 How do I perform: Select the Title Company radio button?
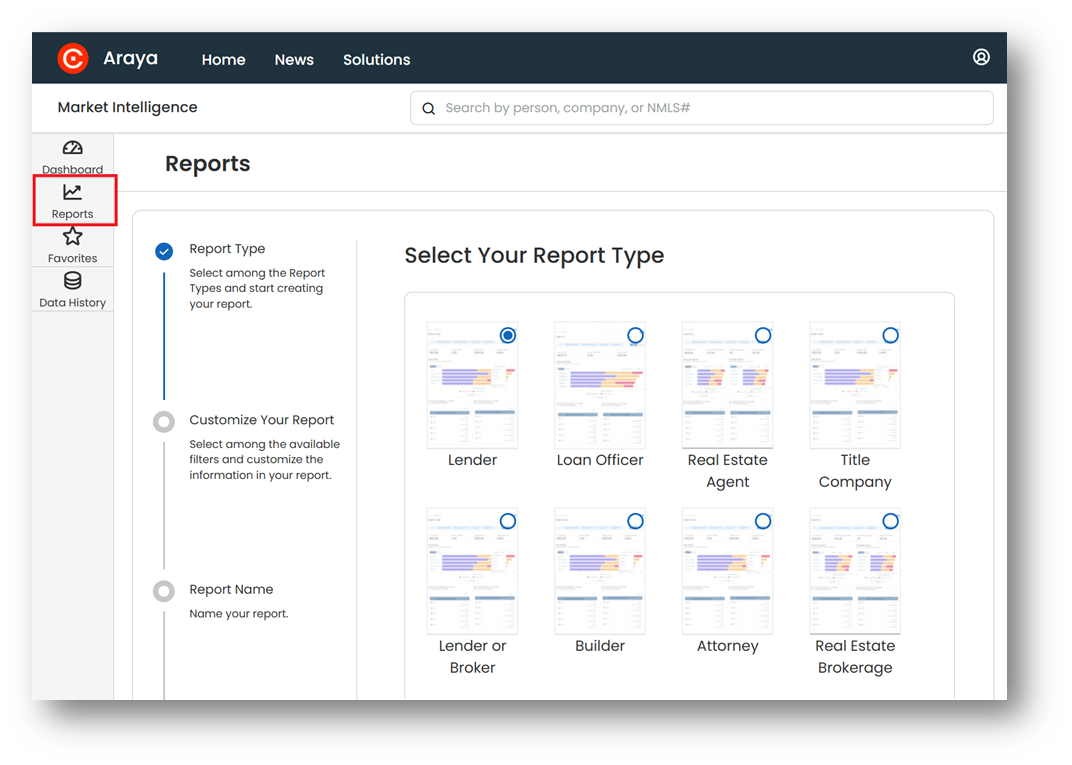click(x=890, y=336)
